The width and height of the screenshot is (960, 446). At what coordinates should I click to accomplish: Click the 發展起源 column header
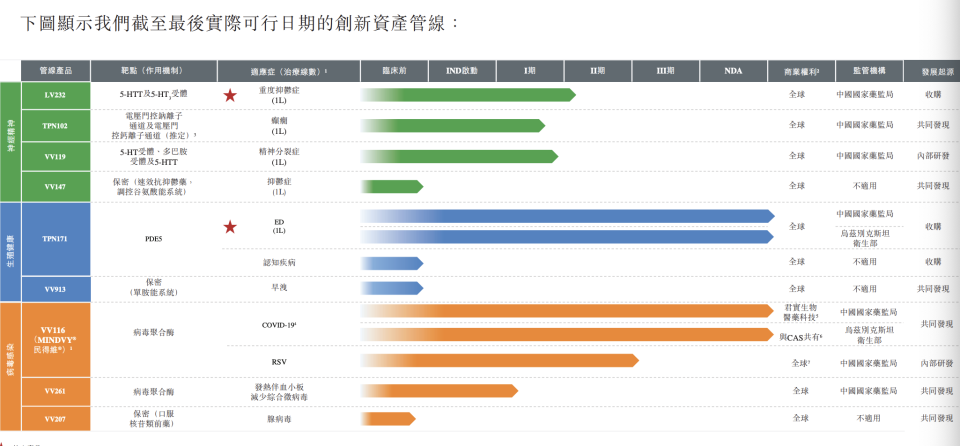click(932, 71)
